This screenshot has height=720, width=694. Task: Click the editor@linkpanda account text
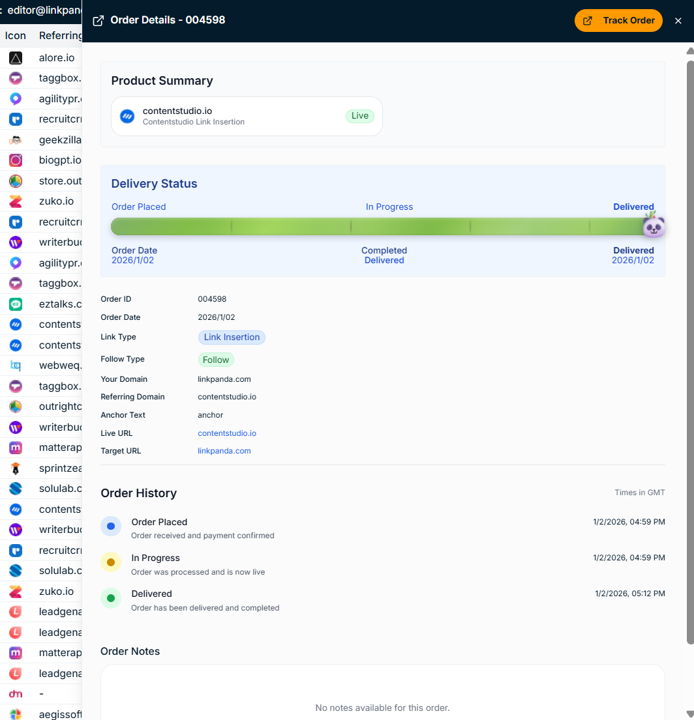tap(45, 10)
